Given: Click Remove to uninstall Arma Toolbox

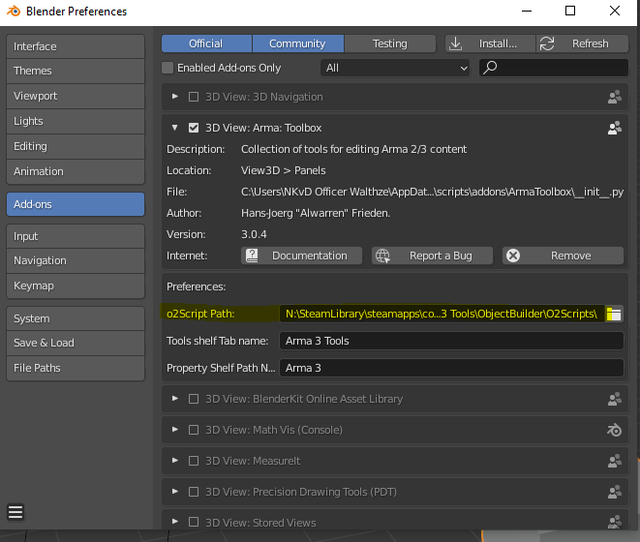Looking at the screenshot, I should pos(563,256).
